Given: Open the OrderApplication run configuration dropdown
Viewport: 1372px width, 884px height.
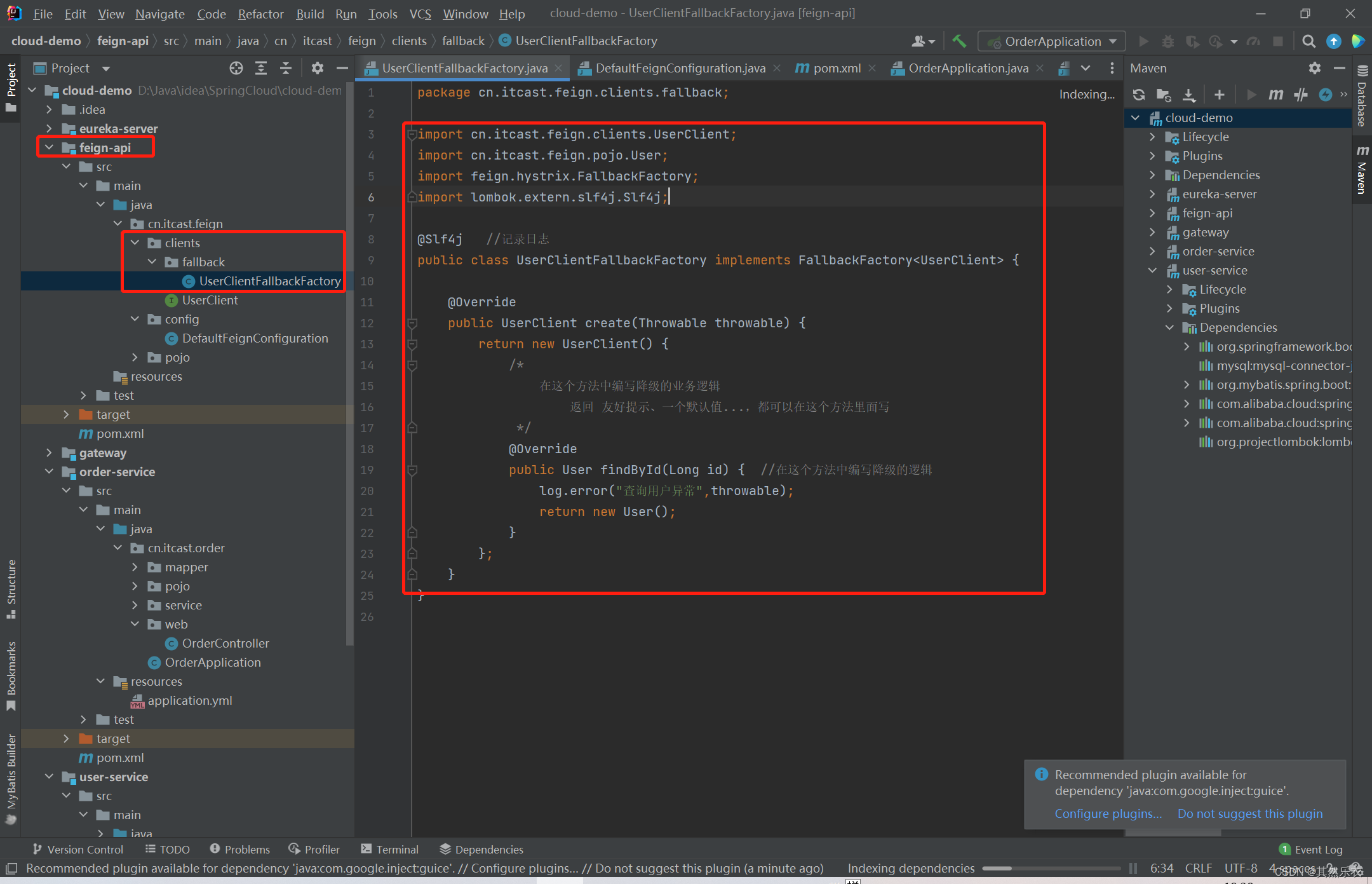Looking at the screenshot, I should tap(1052, 41).
